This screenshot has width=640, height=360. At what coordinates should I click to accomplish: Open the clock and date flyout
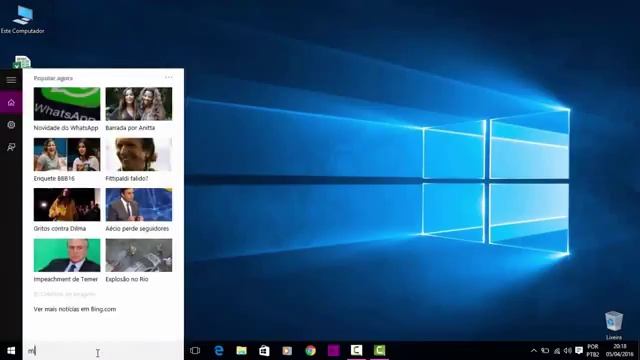click(x=620, y=351)
